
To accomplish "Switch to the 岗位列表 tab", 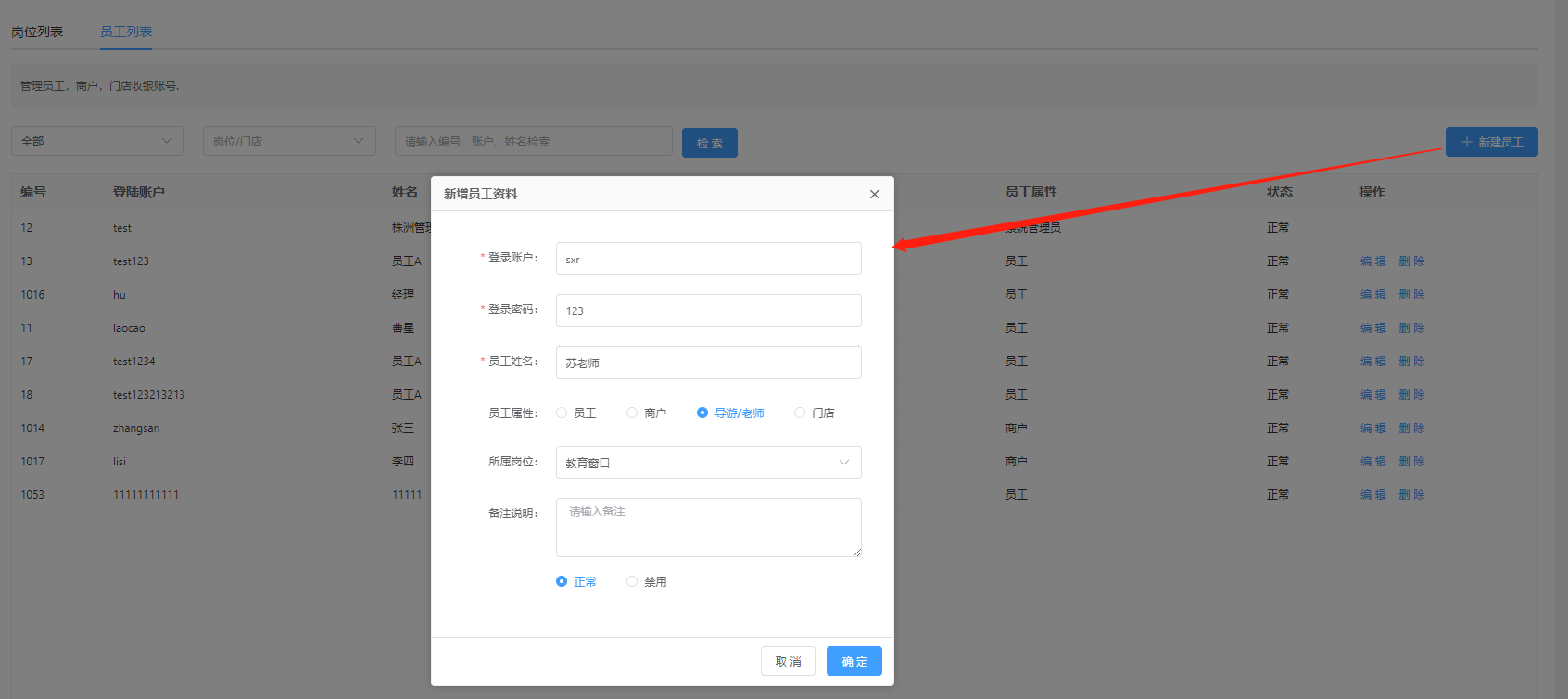I will (x=37, y=32).
